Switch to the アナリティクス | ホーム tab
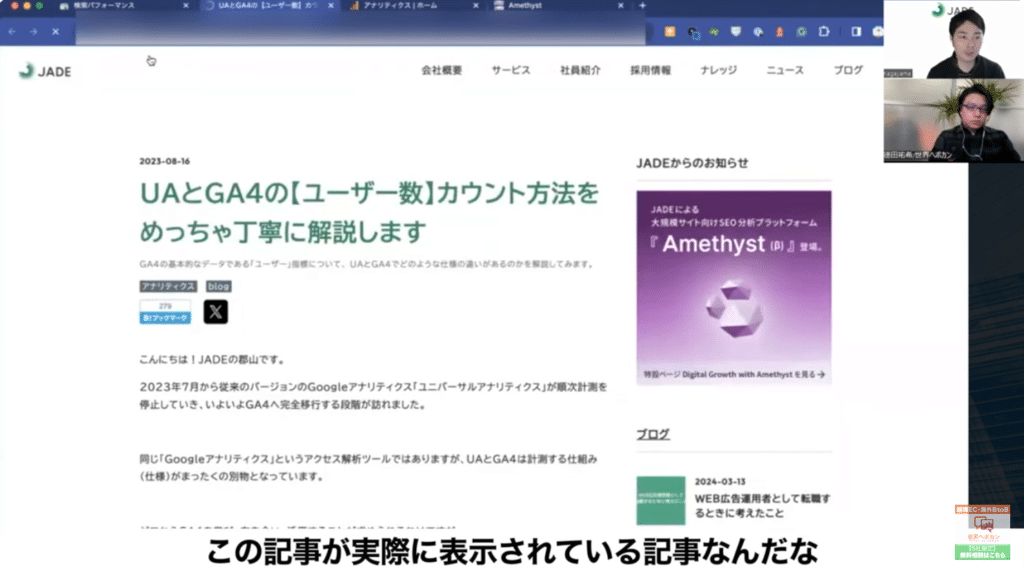 pyautogui.click(x=413, y=6)
